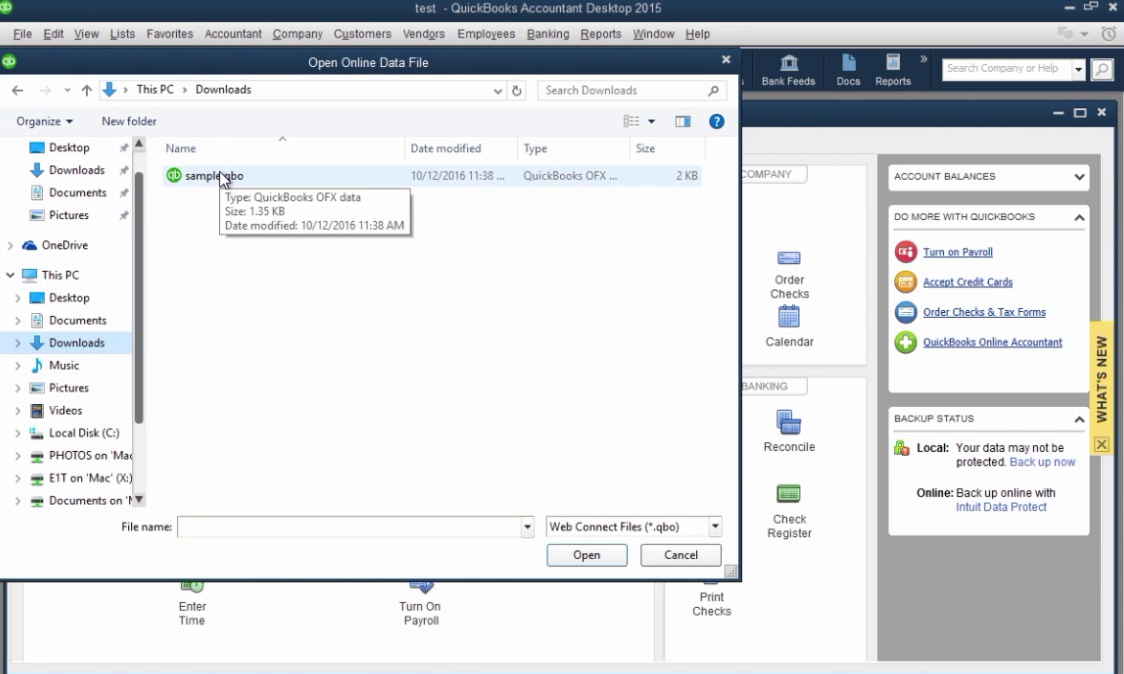Image resolution: width=1124 pixels, height=674 pixels.
Task: Open Docs in the icon bar
Action: coord(848,70)
